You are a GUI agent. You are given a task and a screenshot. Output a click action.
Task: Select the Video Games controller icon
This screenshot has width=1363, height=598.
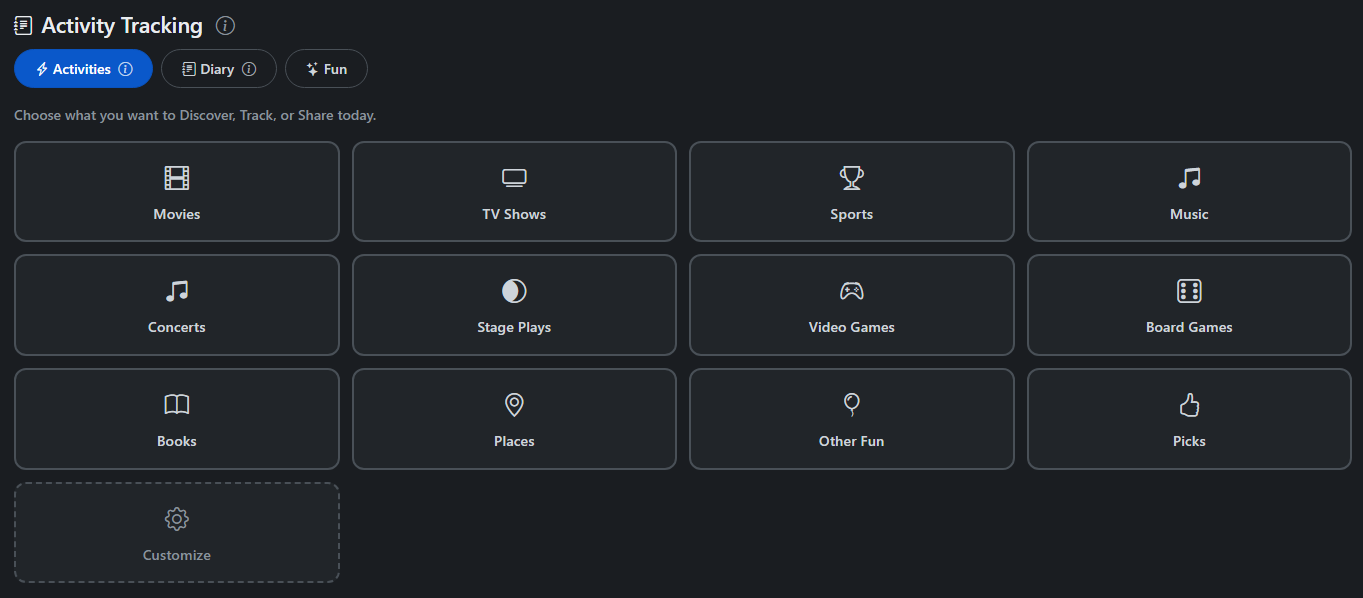pyautogui.click(x=851, y=290)
